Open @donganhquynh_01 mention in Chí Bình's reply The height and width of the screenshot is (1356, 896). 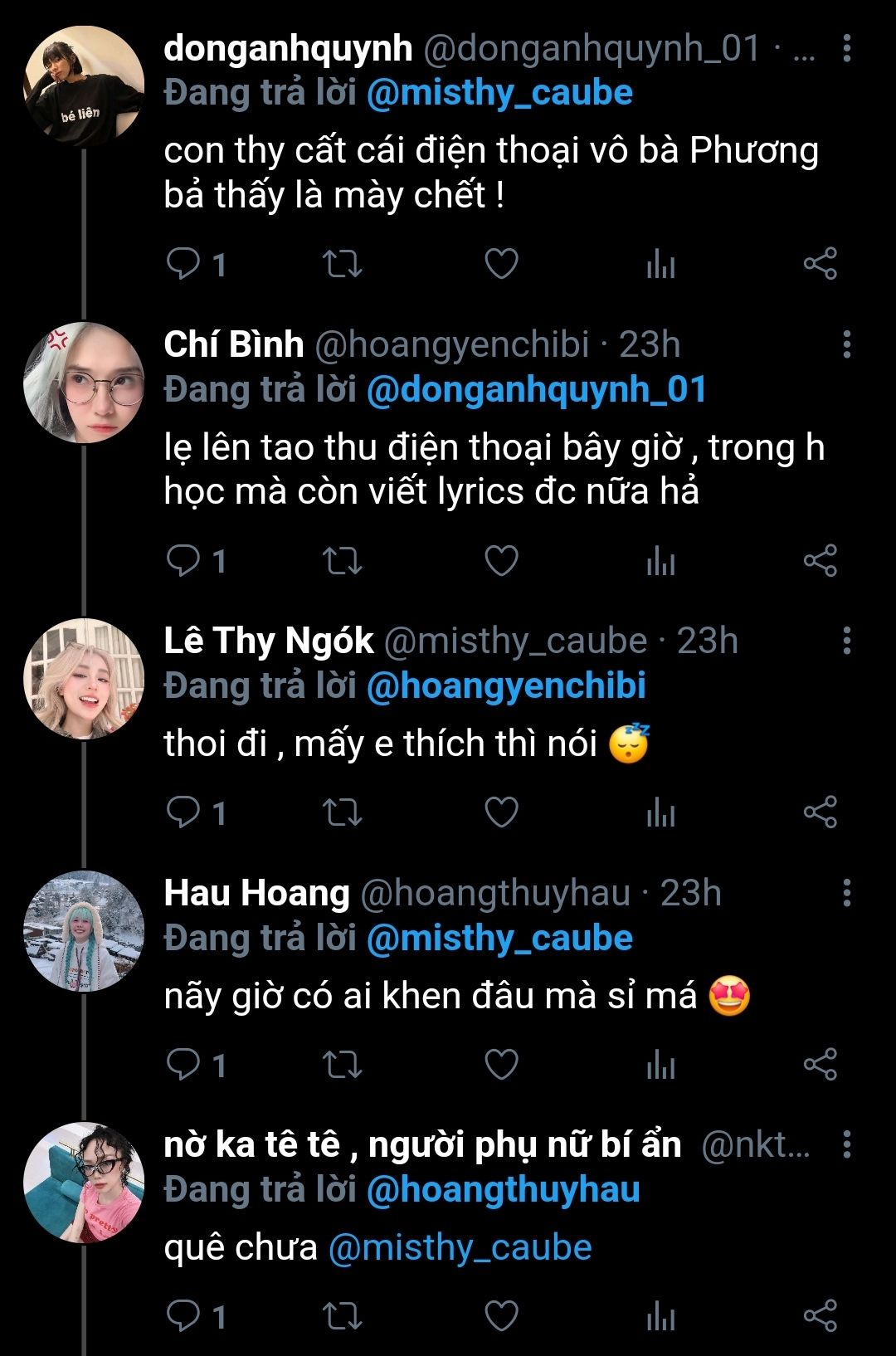tap(536, 389)
